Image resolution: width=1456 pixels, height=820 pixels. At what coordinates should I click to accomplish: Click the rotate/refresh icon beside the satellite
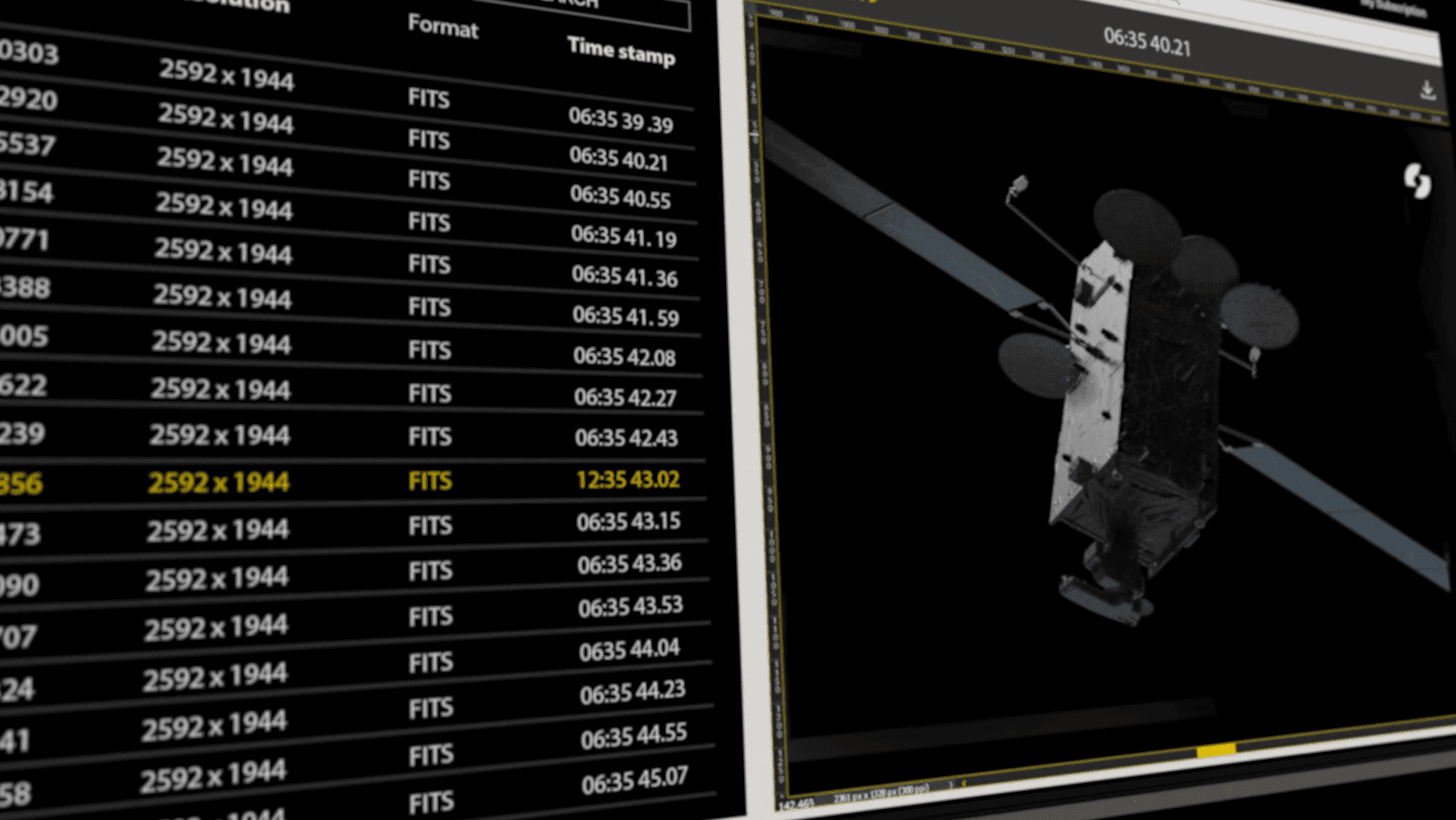[1417, 181]
